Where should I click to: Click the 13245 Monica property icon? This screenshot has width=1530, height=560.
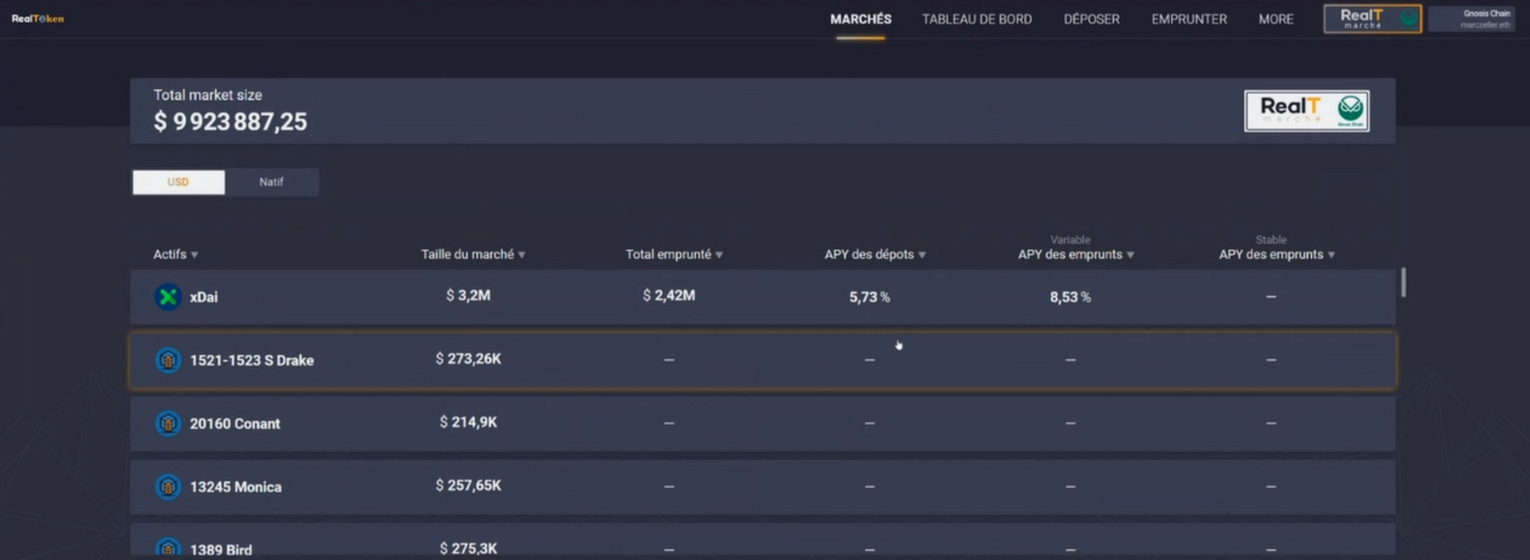click(x=168, y=487)
